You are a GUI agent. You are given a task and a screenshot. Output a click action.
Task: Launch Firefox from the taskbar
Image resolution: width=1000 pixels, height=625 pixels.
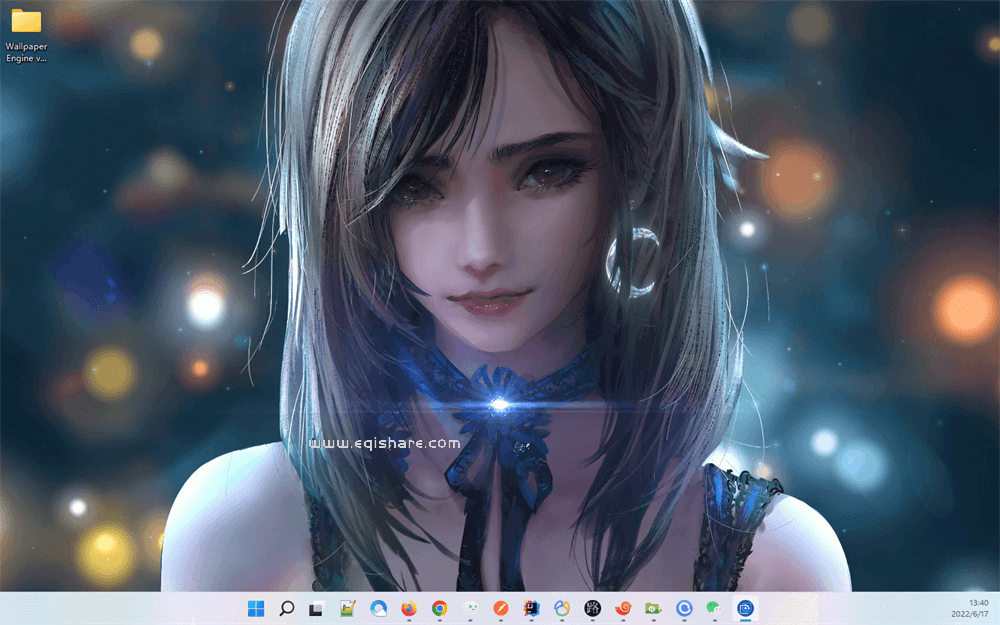[407, 608]
